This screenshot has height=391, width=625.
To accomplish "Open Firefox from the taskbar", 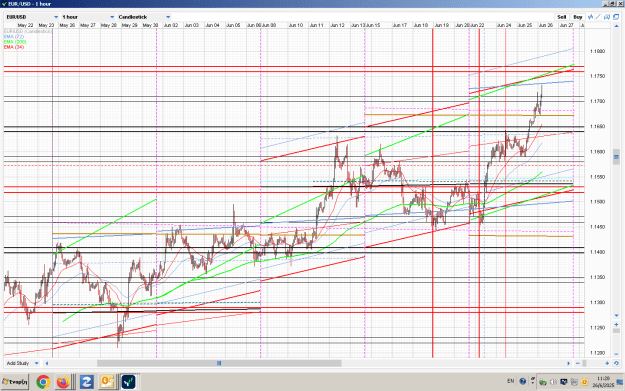I will click(63, 382).
